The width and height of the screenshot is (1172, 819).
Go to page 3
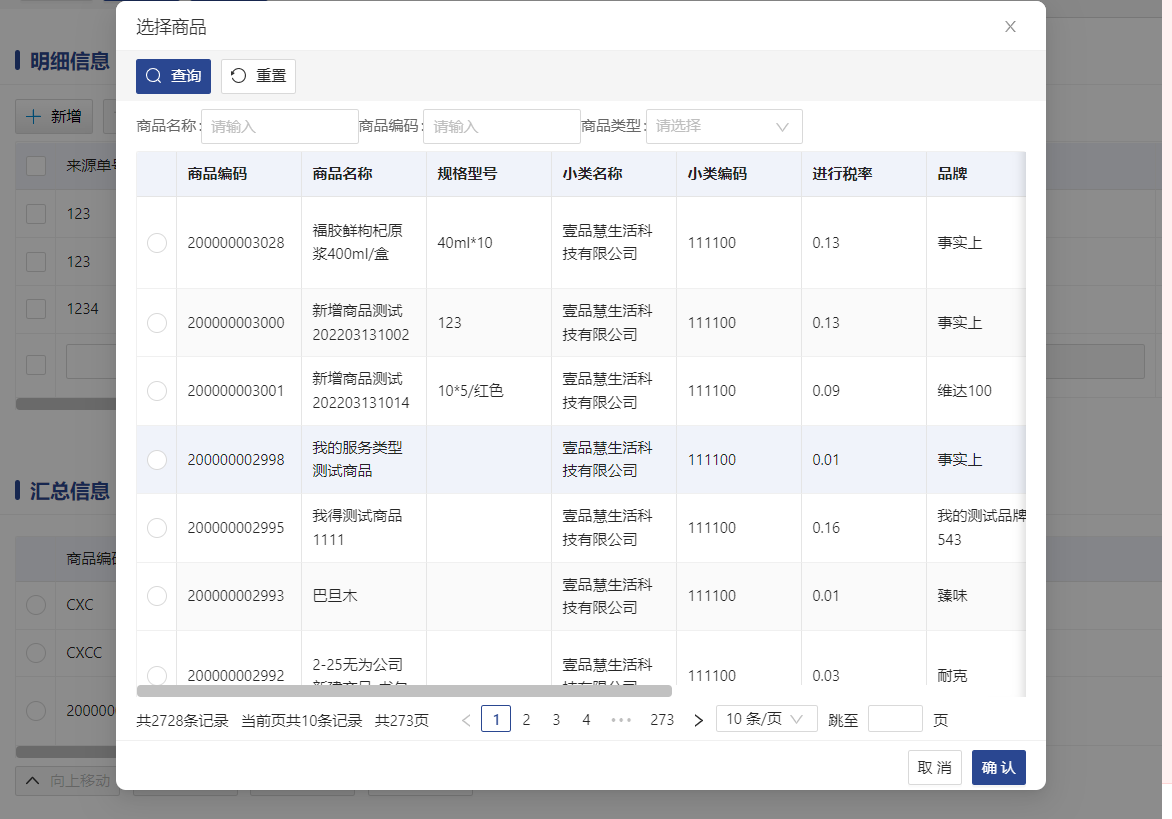556,720
